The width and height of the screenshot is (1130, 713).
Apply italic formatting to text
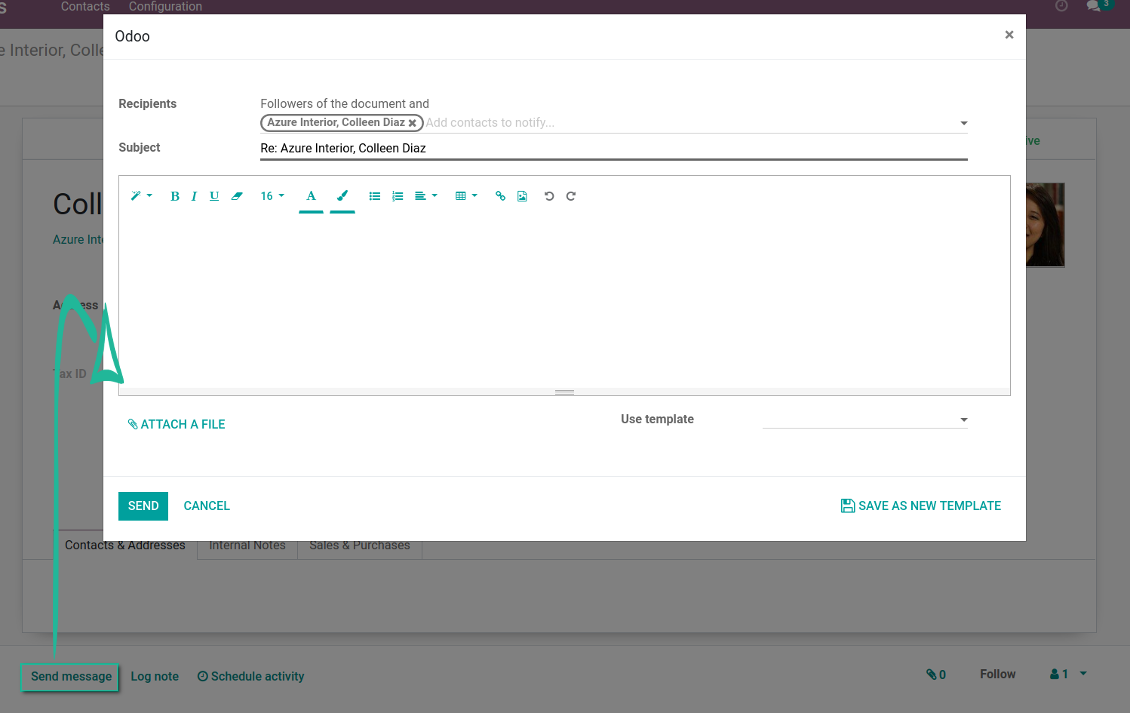point(194,196)
